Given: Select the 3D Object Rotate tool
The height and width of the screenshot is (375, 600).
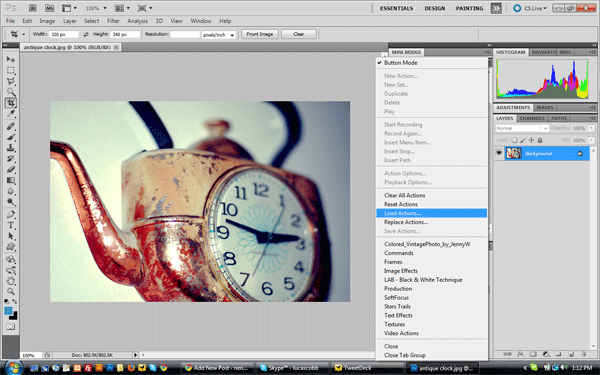Looking at the screenshot, I should point(11,259).
